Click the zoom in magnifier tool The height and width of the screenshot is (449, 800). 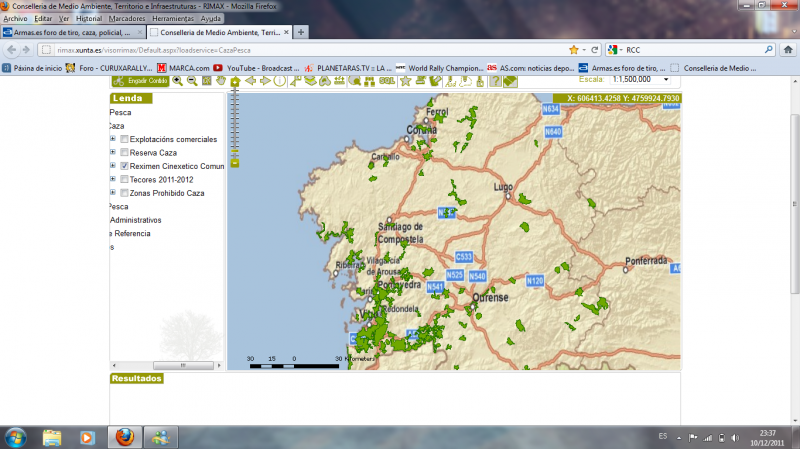point(177,81)
